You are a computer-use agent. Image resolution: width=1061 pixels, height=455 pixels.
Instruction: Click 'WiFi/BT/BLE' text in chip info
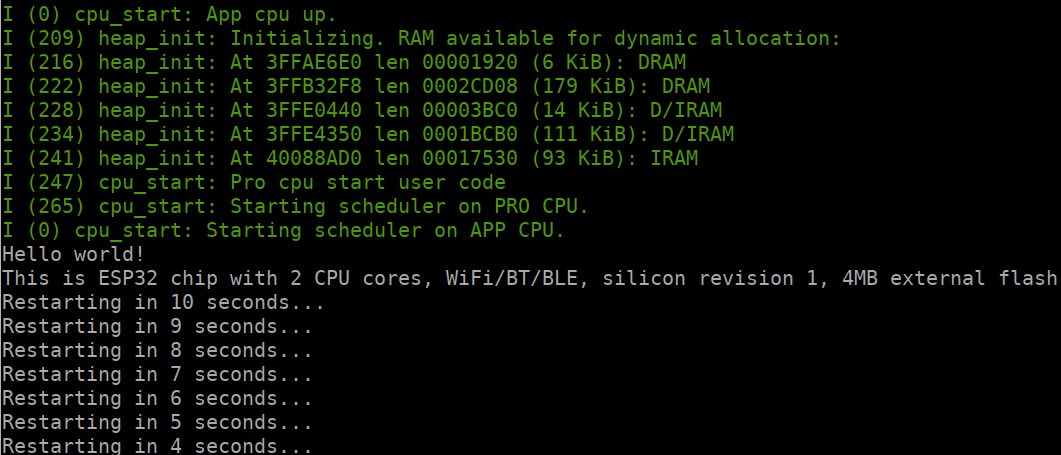pos(512,279)
